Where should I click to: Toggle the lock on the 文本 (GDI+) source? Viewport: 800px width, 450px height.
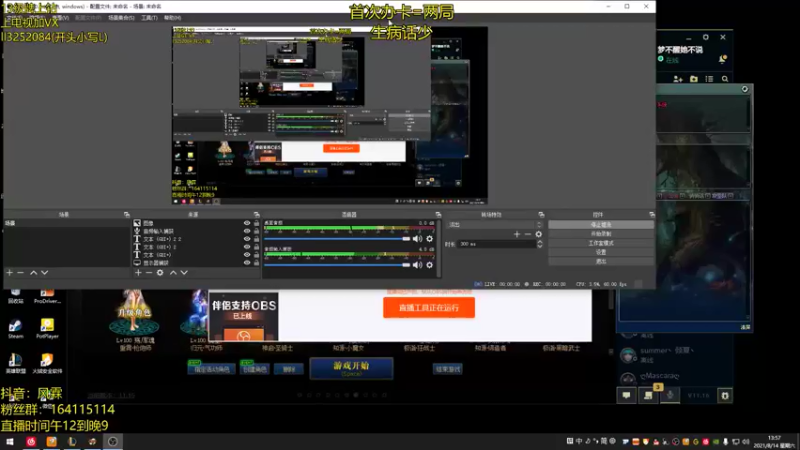(x=257, y=255)
